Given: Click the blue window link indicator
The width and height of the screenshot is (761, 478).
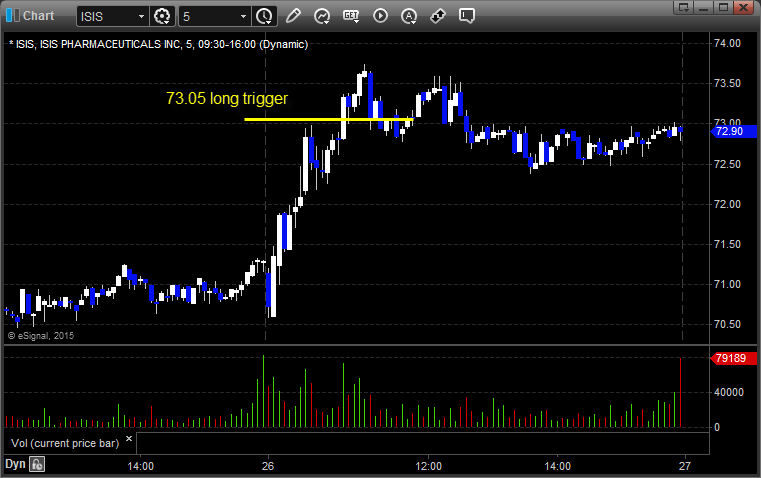Looking at the screenshot, I should (9, 16).
